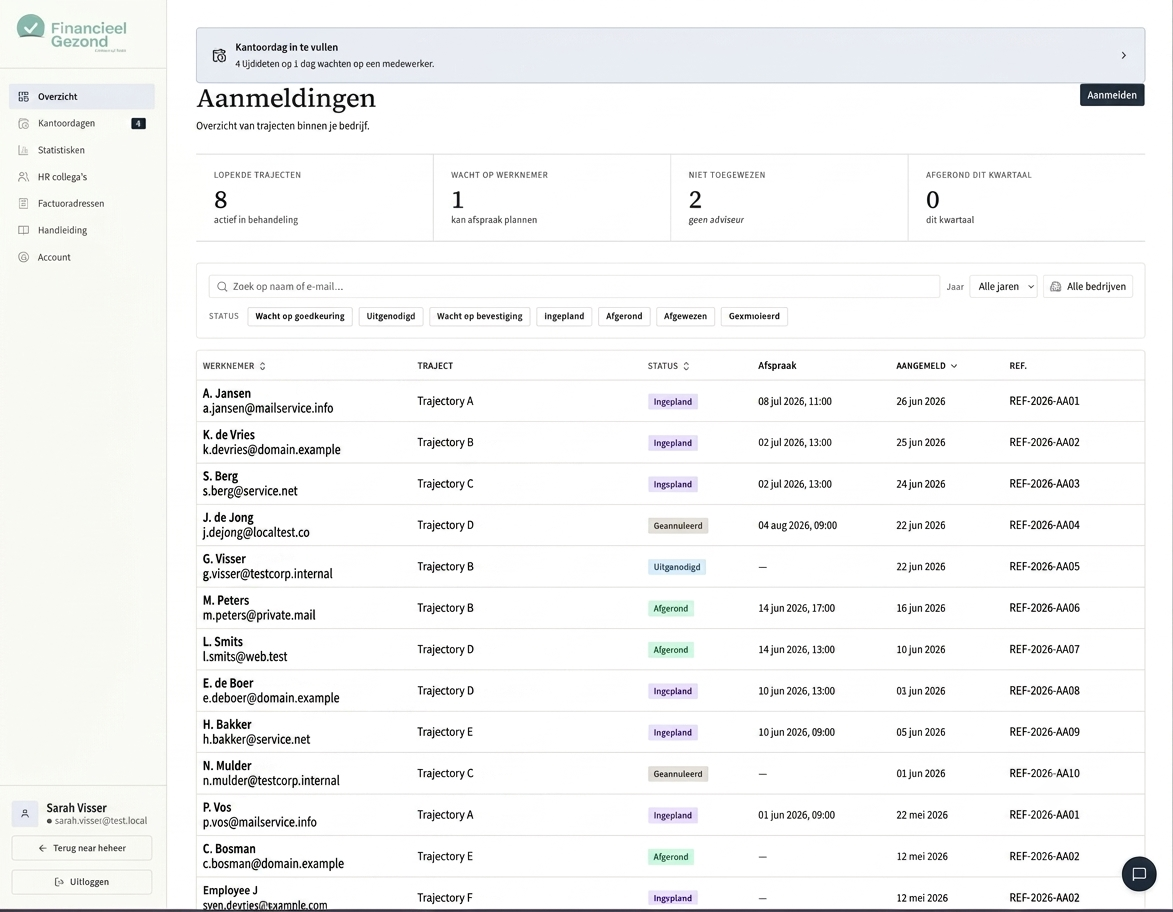Click n.mulder@testcorp.internal email
Image resolution: width=1173 pixels, height=912 pixels.
pyautogui.click(x=271, y=780)
